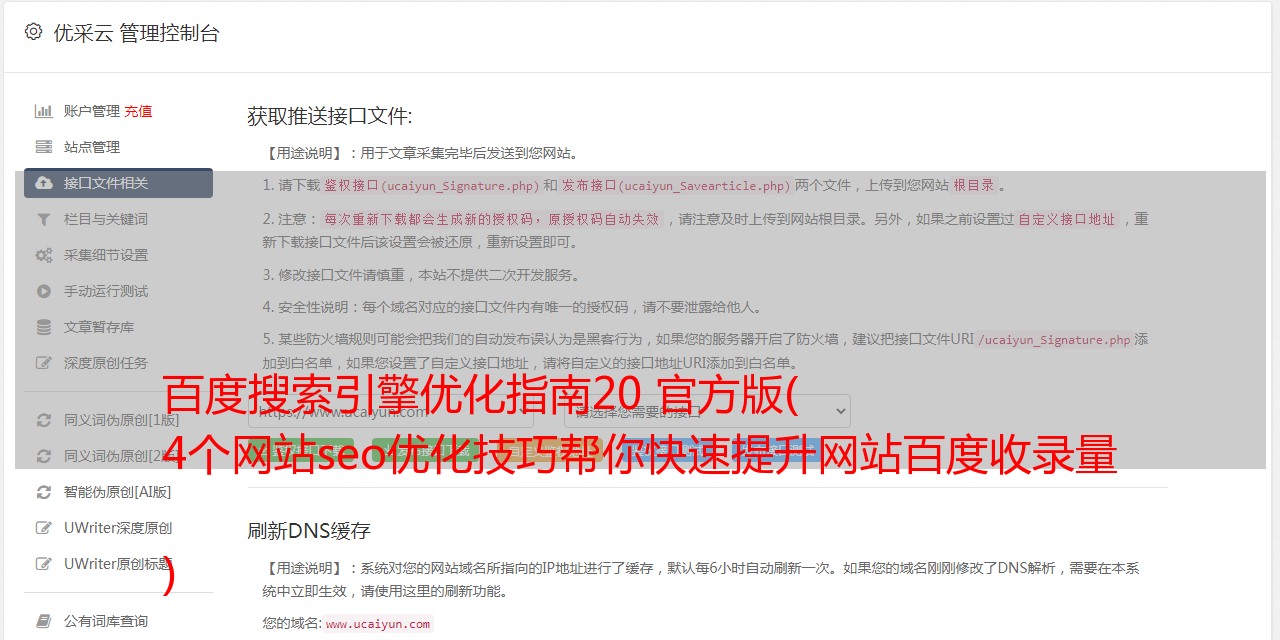Expand the website URL dropdown showing ucaiyun.com
The image size is (1280, 640).
(399, 411)
